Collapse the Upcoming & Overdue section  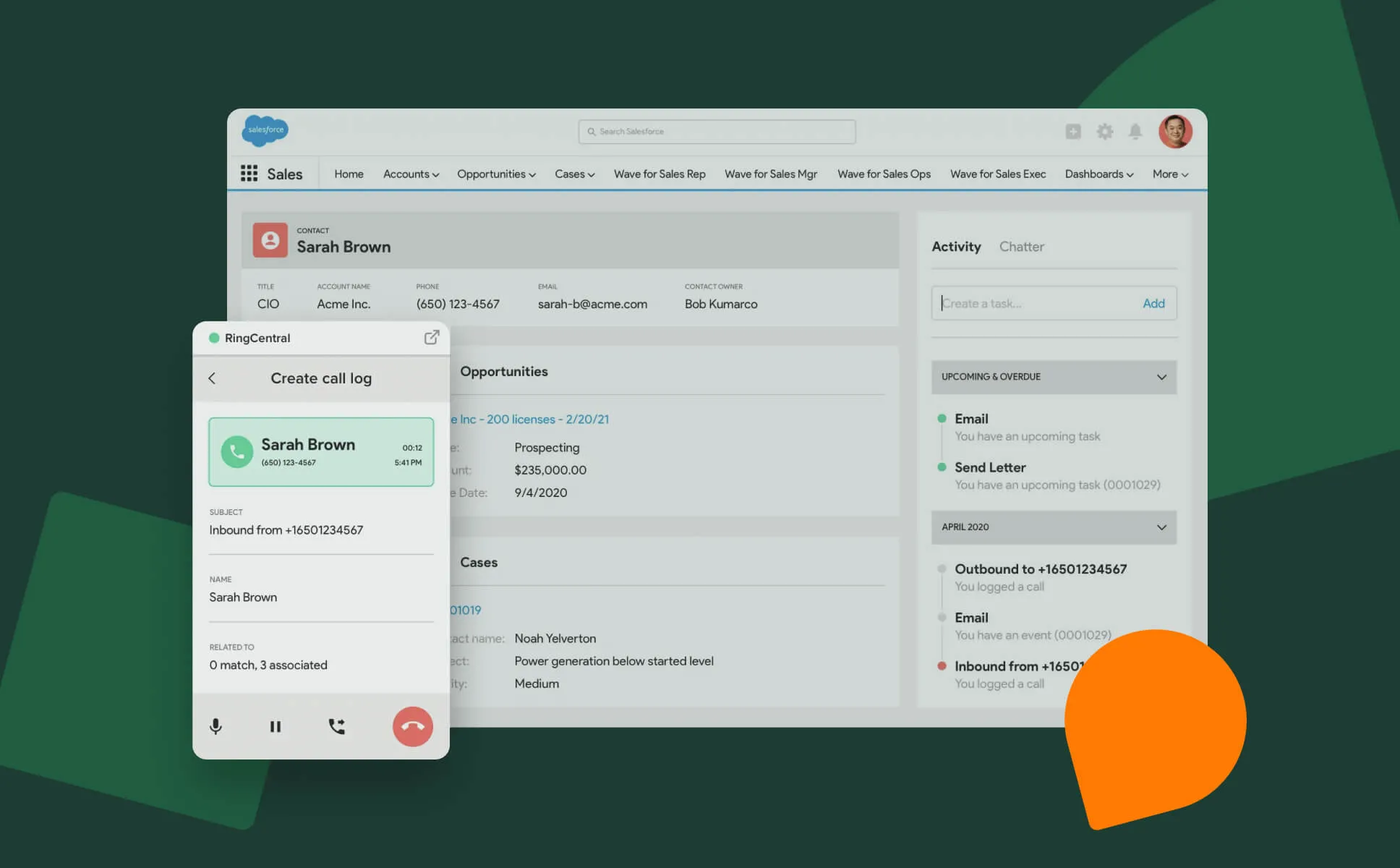(x=1161, y=377)
